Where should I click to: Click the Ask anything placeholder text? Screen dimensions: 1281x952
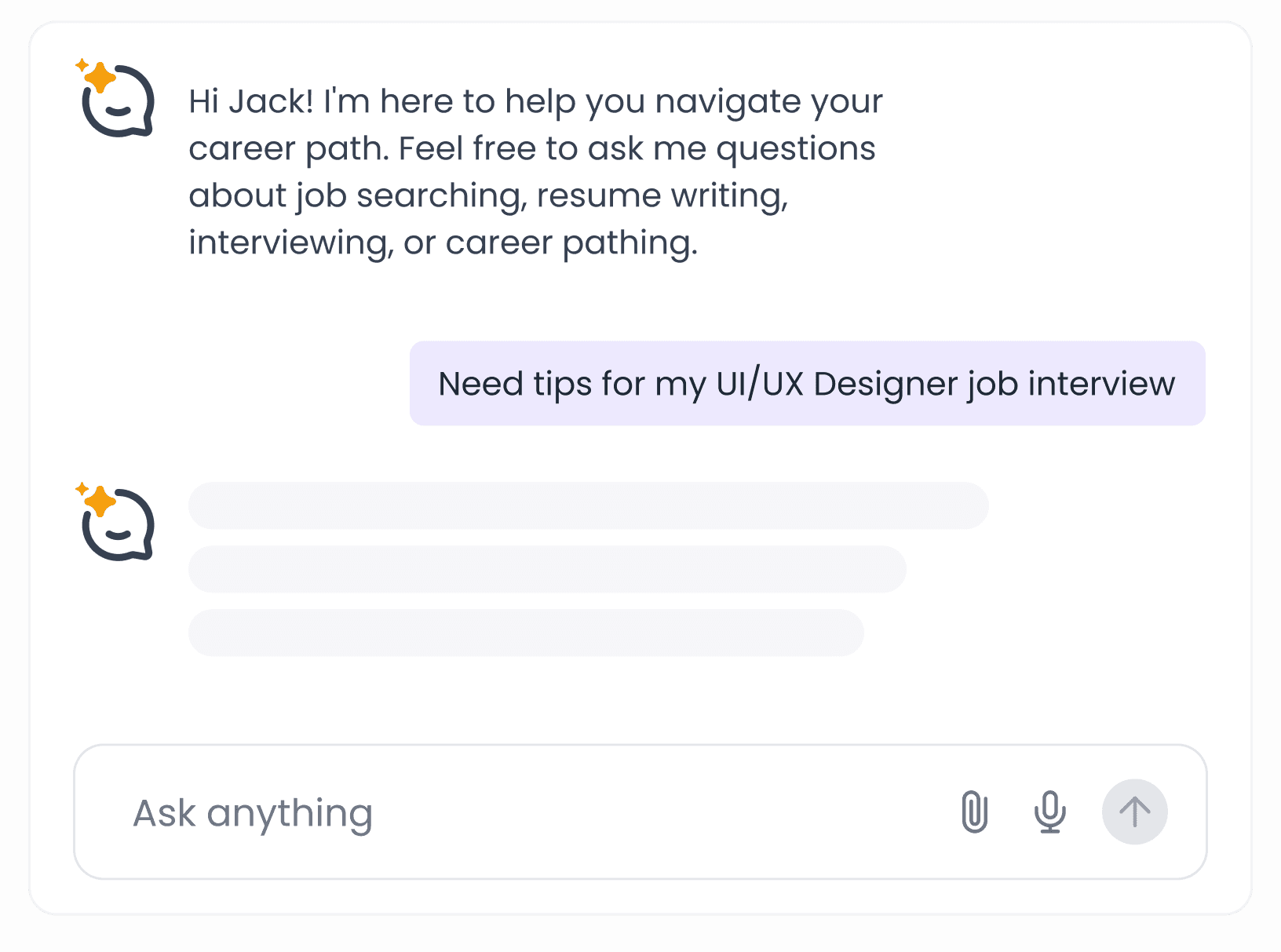[x=253, y=812]
